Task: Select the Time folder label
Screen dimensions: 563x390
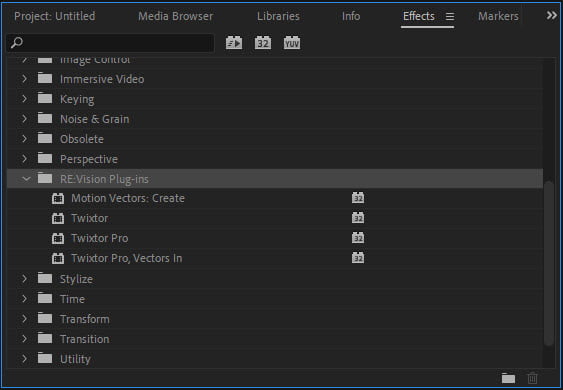Action: tap(72, 299)
